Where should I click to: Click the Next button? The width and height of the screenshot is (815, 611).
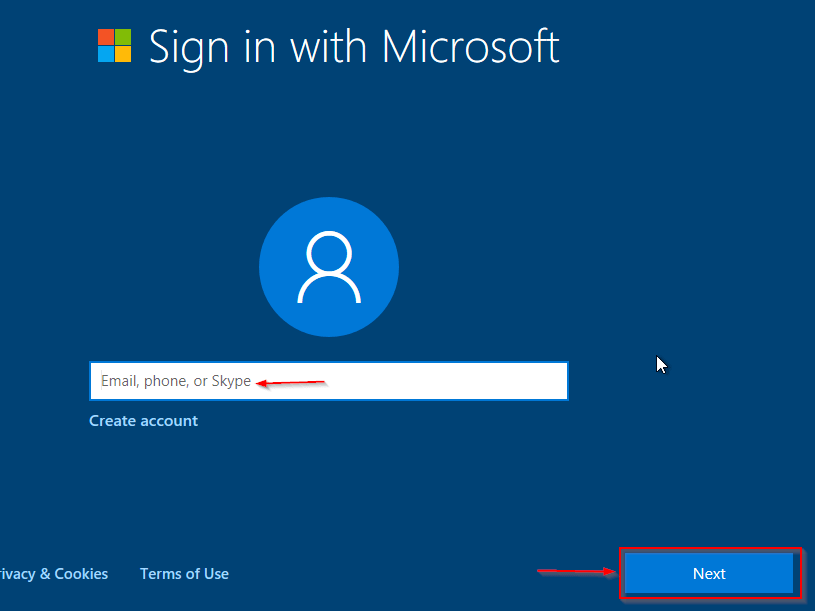(709, 573)
